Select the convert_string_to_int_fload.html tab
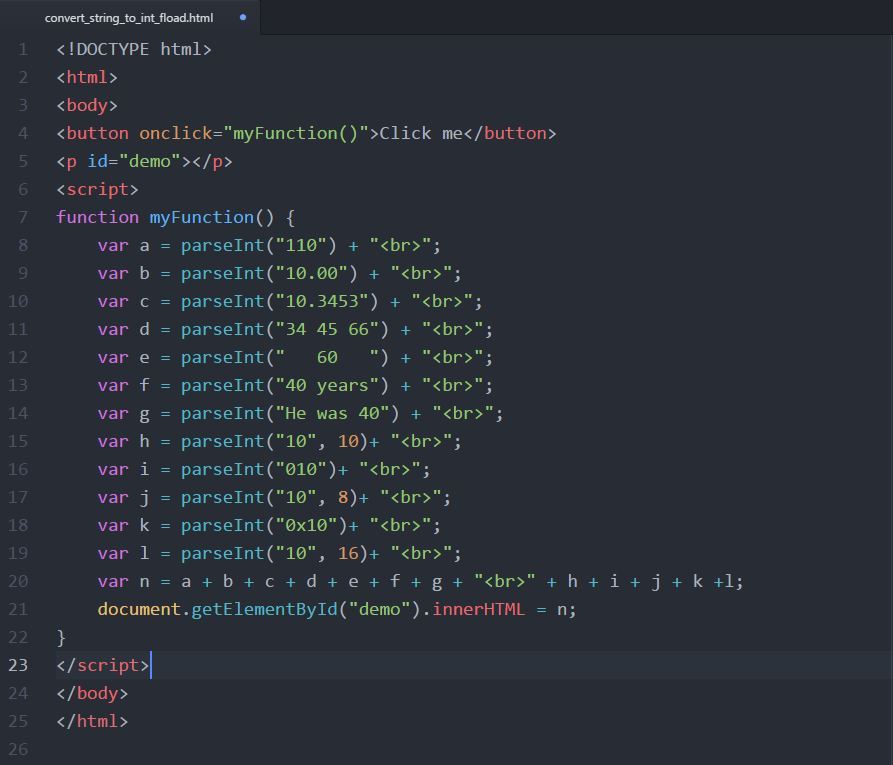The height and width of the screenshot is (765, 893). tap(129, 18)
